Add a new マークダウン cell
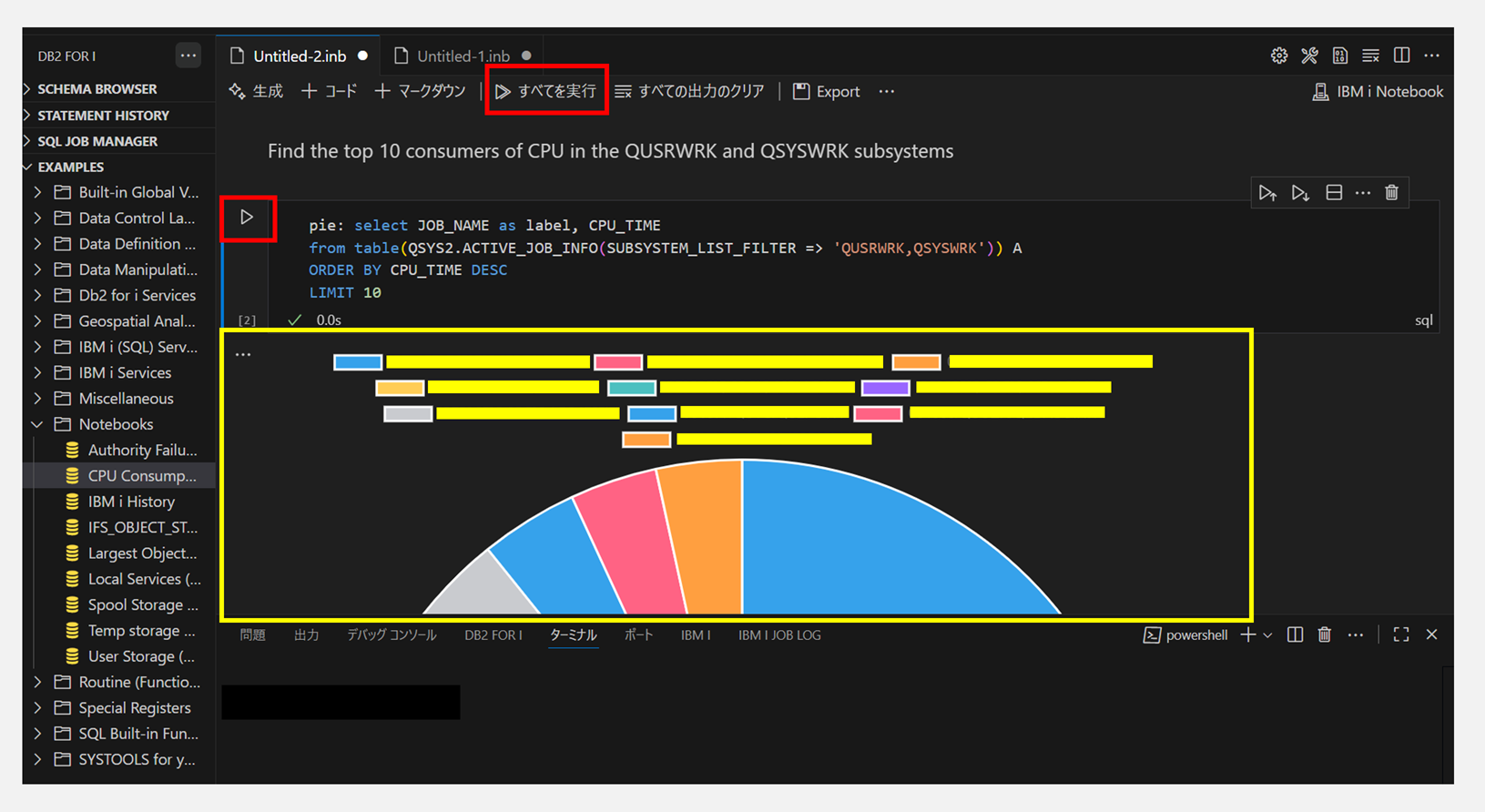This screenshot has height=812, width=1485. (x=421, y=91)
